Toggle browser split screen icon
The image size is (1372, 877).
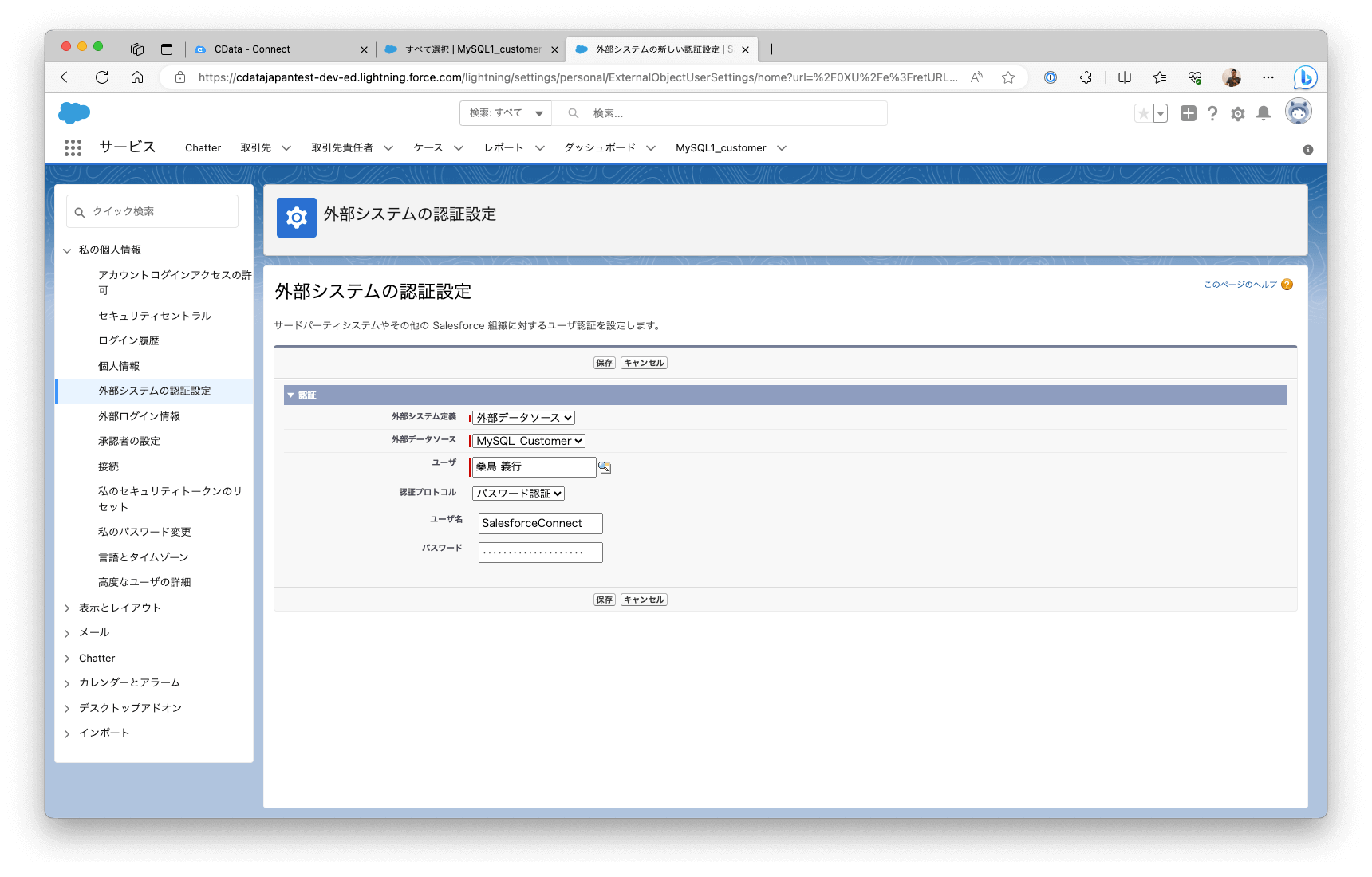click(1125, 77)
